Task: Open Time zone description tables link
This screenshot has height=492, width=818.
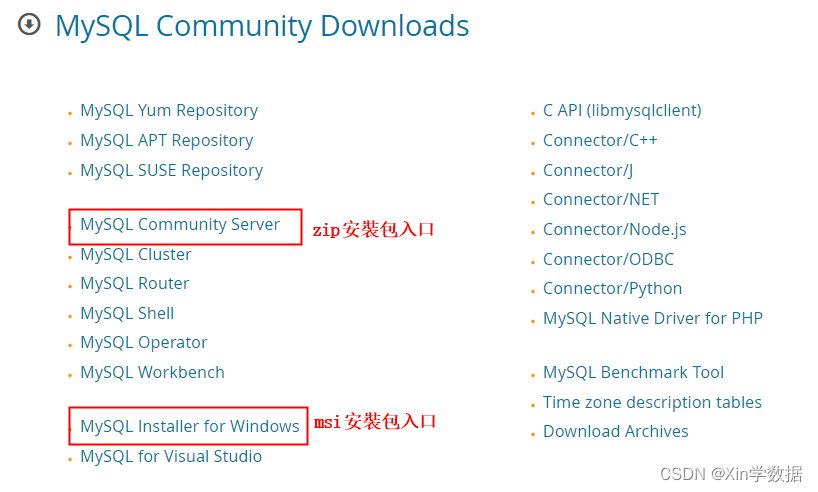Action: (x=652, y=402)
